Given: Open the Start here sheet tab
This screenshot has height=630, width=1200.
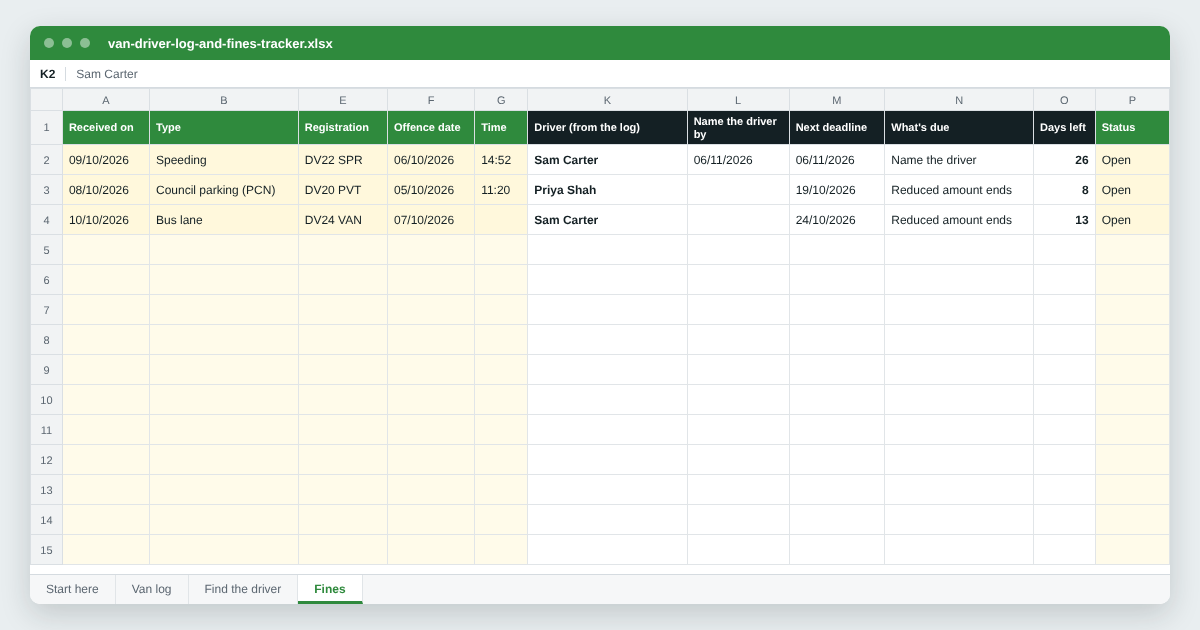Looking at the screenshot, I should (x=72, y=589).
